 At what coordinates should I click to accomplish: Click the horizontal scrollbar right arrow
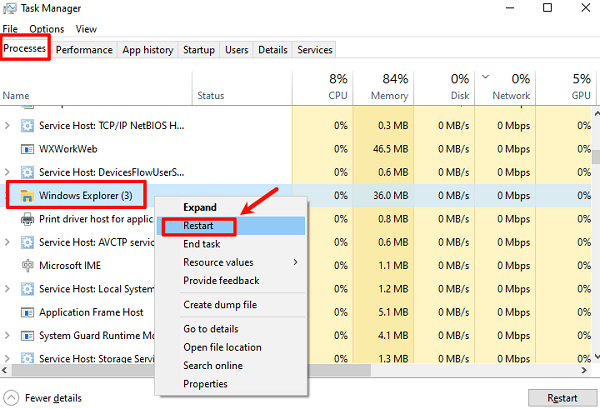[584, 370]
